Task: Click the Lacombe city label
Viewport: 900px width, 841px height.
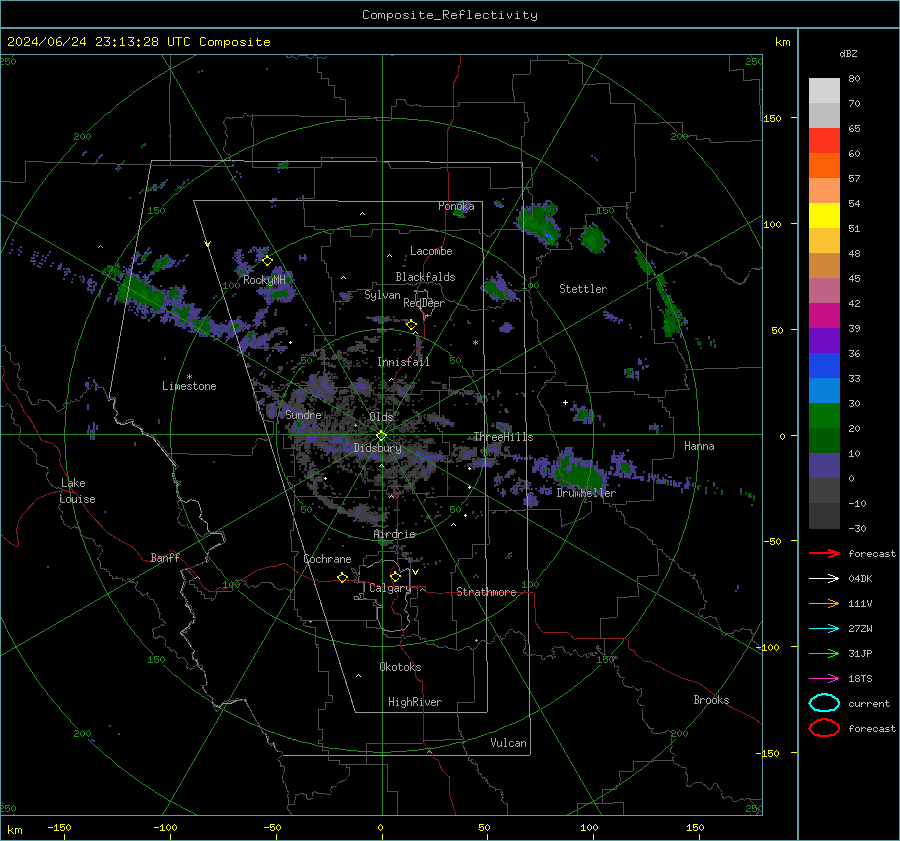Action: [x=431, y=251]
